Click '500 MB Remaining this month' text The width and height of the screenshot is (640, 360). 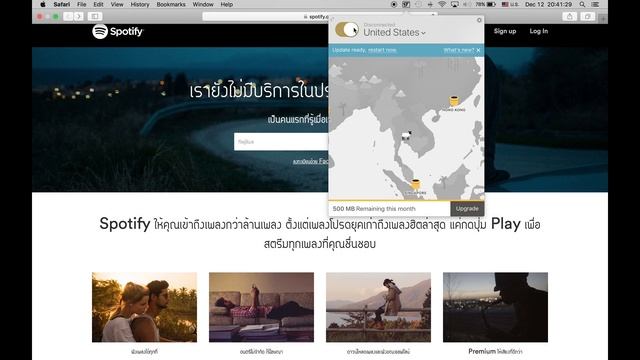pos(374,209)
